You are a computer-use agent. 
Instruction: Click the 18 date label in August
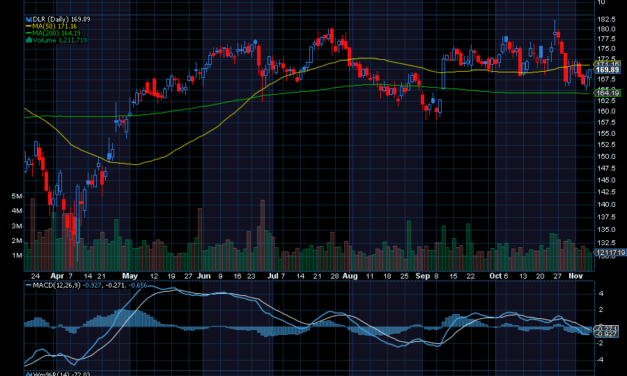tap(387, 276)
